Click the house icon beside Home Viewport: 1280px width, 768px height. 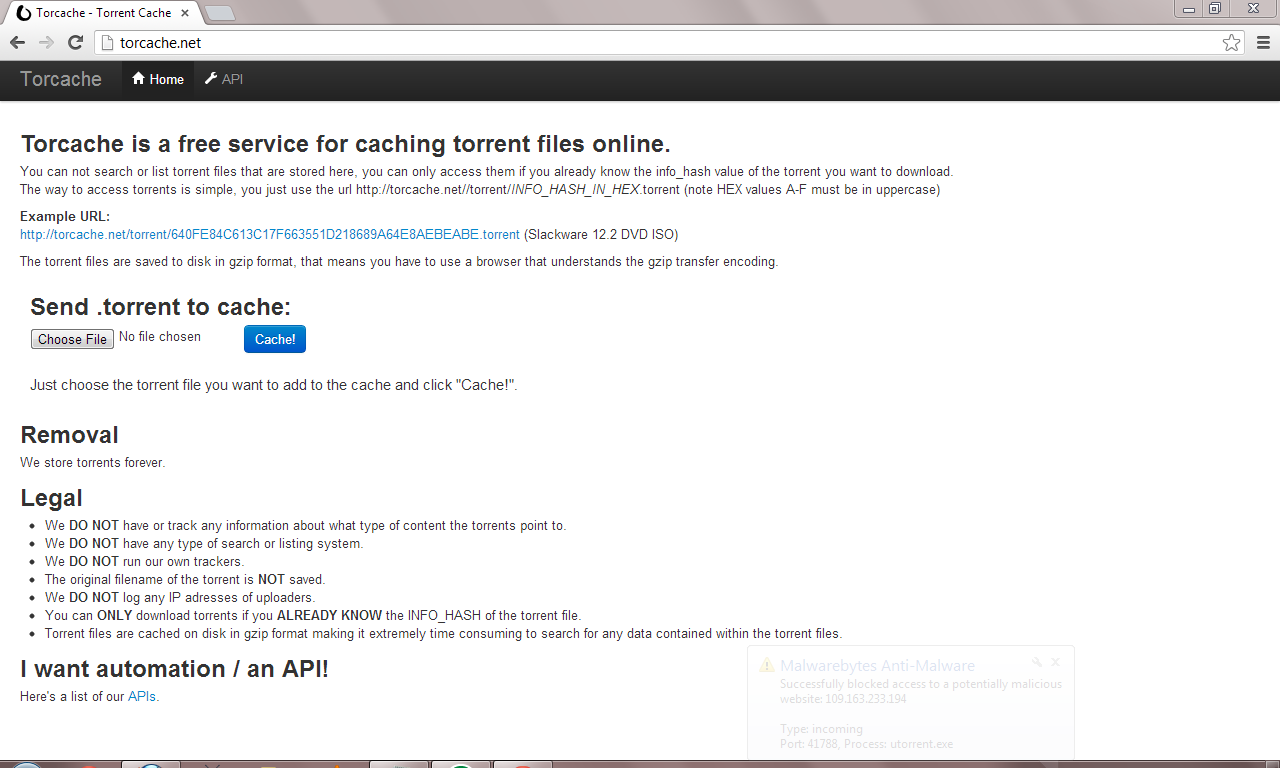point(139,79)
